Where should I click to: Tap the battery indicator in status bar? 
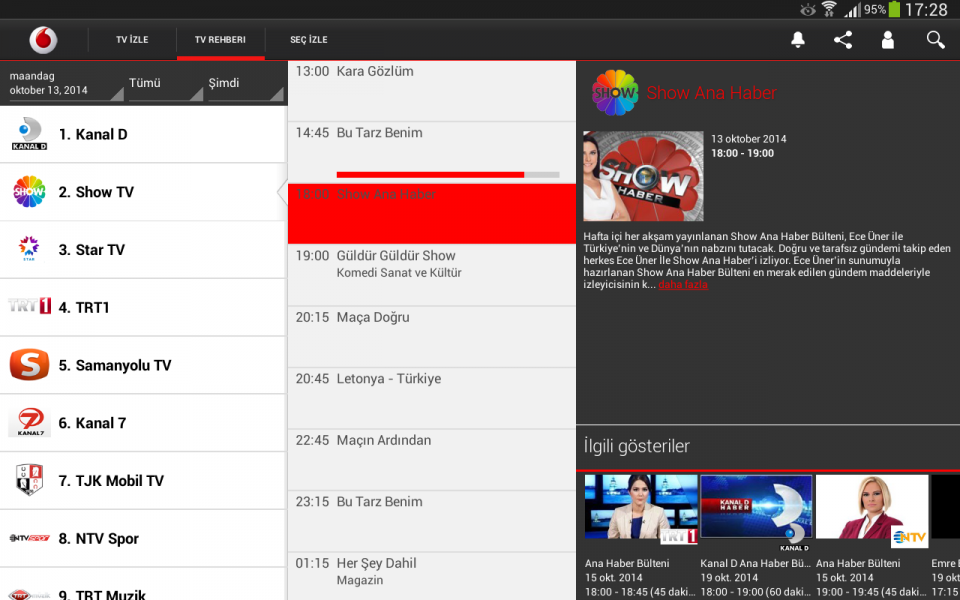[x=894, y=9]
